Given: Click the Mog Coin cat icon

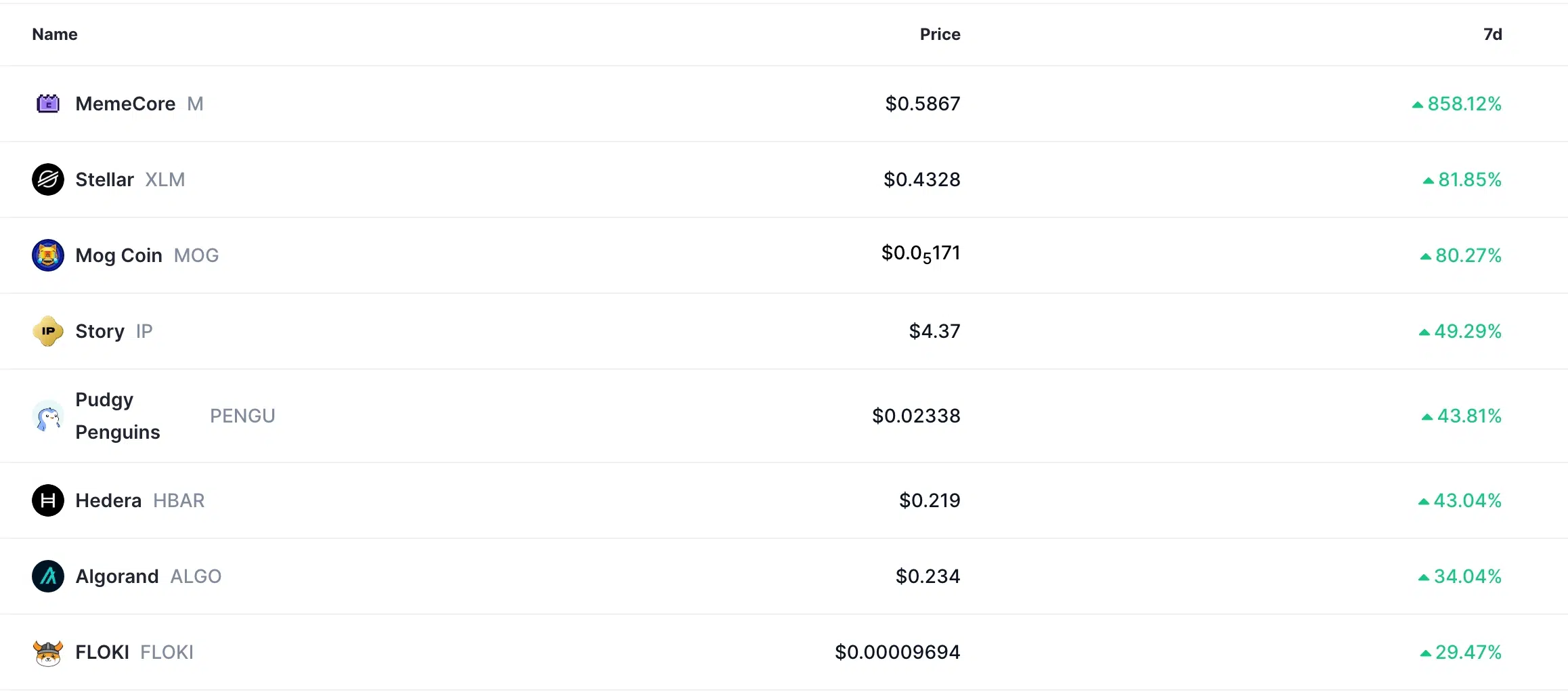Looking at the screenshot, I should tap(48, 255).
